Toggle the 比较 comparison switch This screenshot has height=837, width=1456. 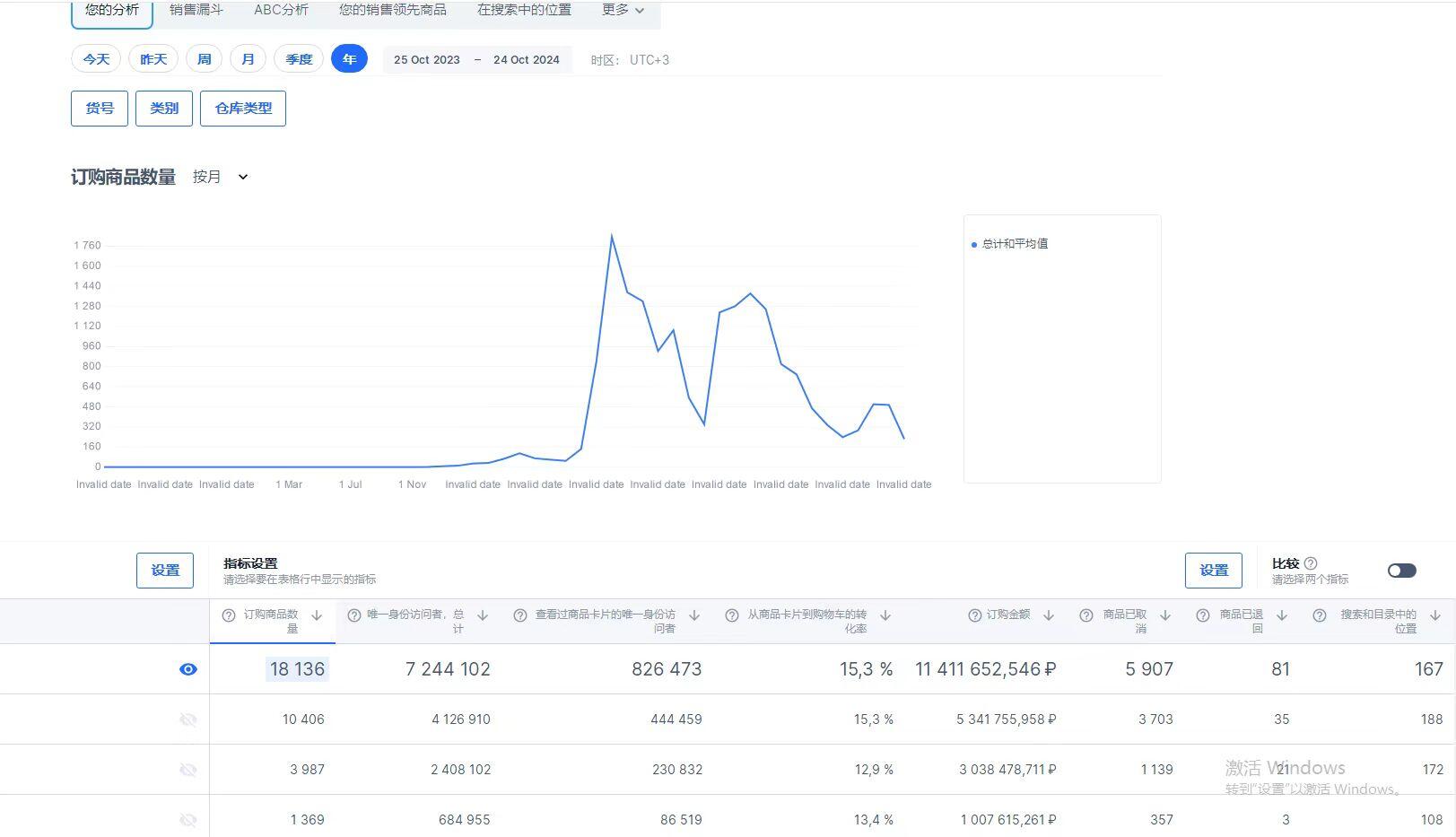click(1401, 571)
